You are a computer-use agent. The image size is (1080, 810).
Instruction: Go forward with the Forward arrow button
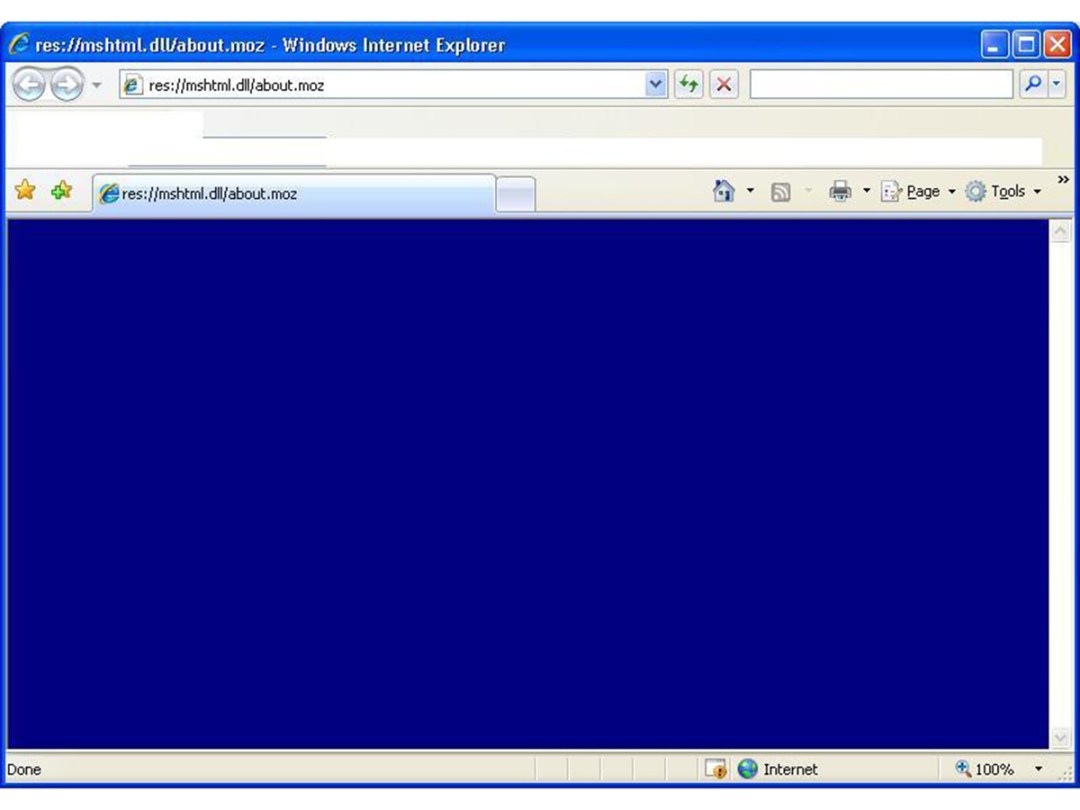67,85
